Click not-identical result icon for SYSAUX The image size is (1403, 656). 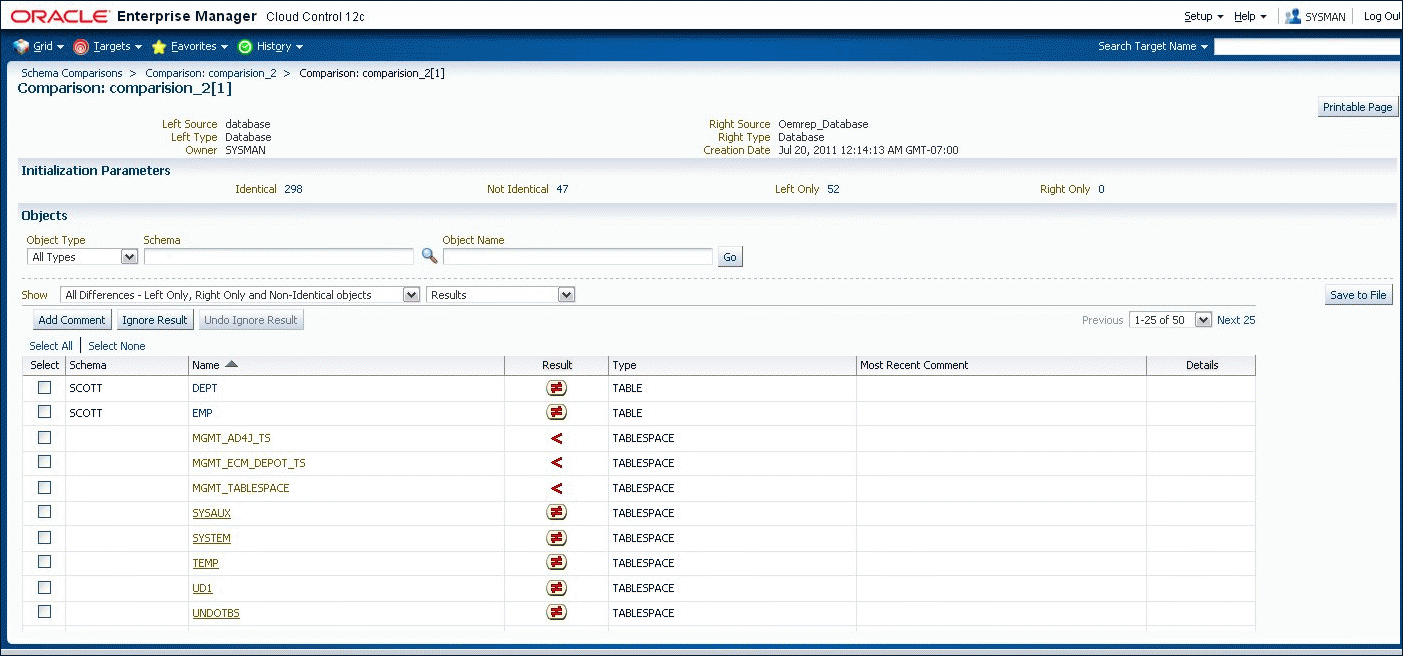[x=557, y=513]
